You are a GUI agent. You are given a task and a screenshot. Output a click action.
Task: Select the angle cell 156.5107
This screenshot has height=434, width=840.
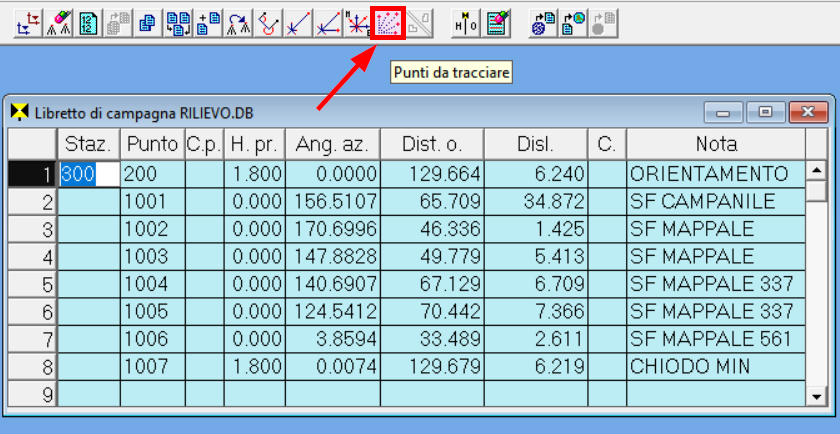333,201
